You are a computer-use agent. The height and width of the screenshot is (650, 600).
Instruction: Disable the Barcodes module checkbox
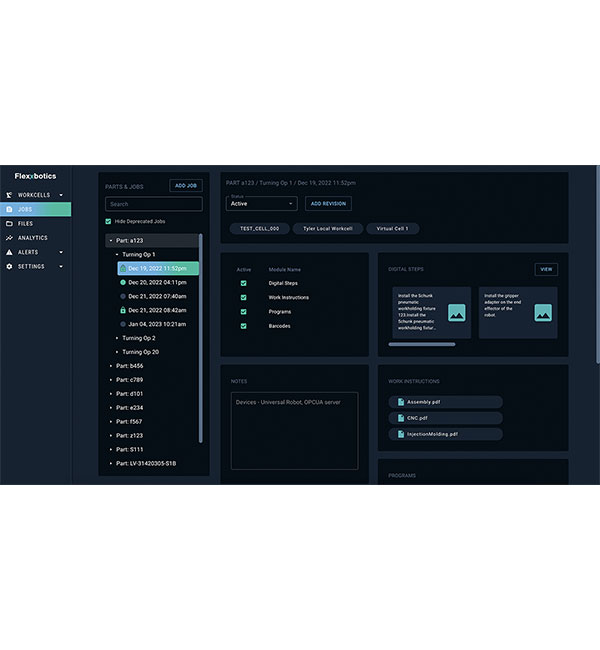coord(243,326)
